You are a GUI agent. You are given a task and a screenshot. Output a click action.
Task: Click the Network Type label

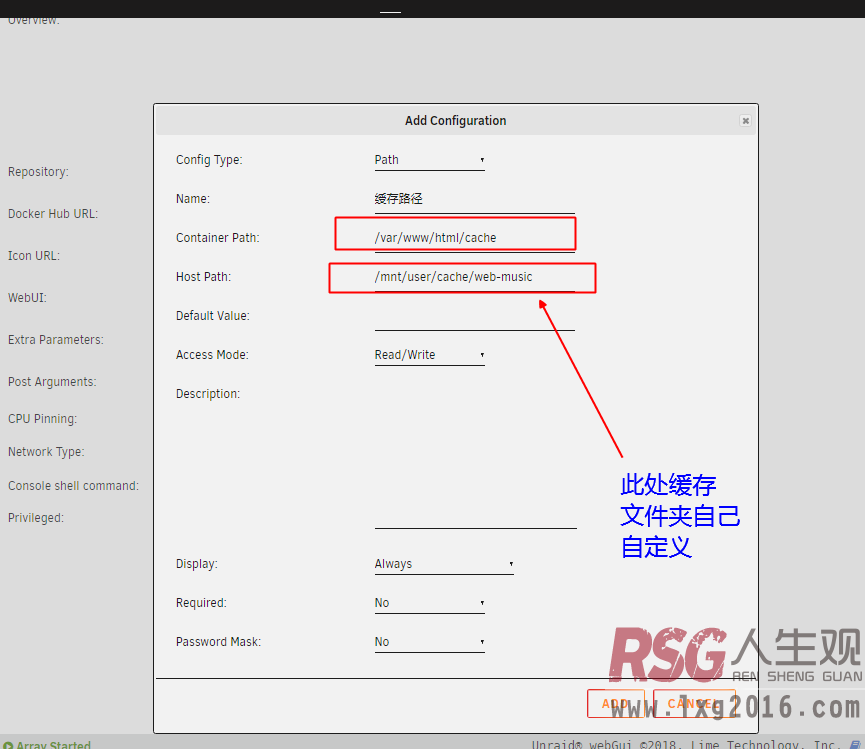pos(46,452)
